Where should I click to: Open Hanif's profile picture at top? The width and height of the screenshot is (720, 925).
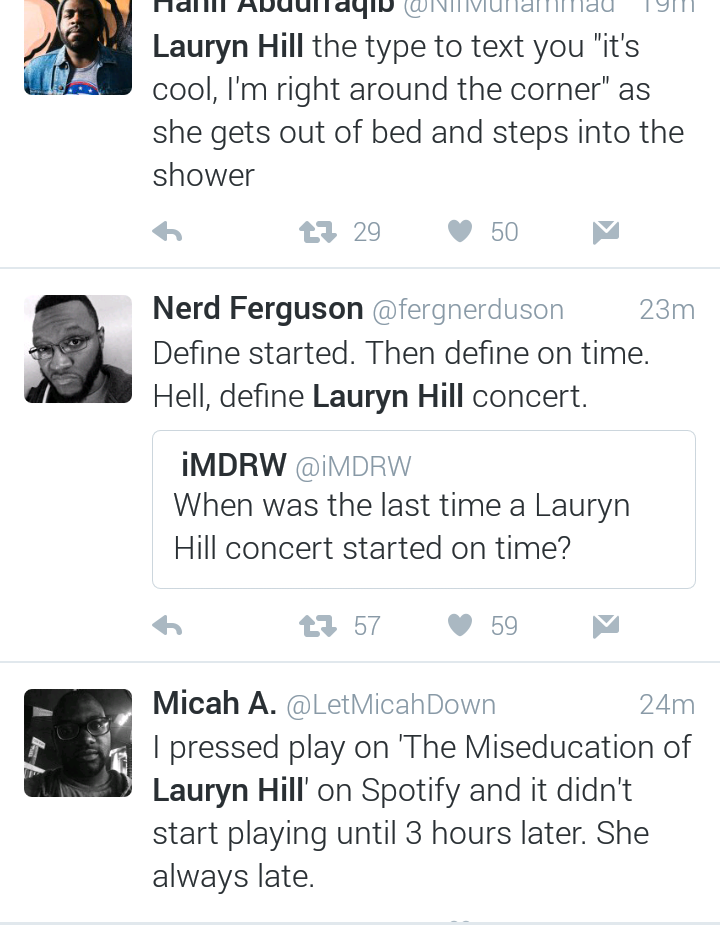[78, 47]
